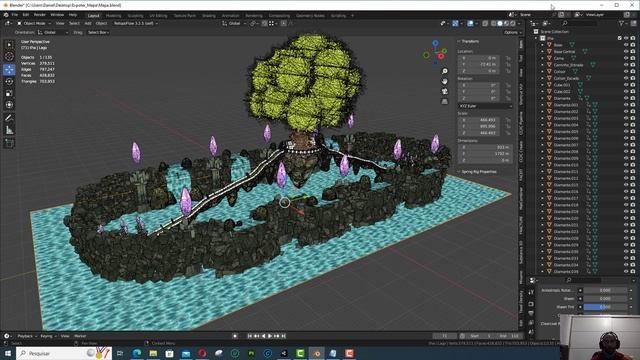Viewport: 640px width, 360px height.
Task: Open the Edit menu
Action: (26, 15)
